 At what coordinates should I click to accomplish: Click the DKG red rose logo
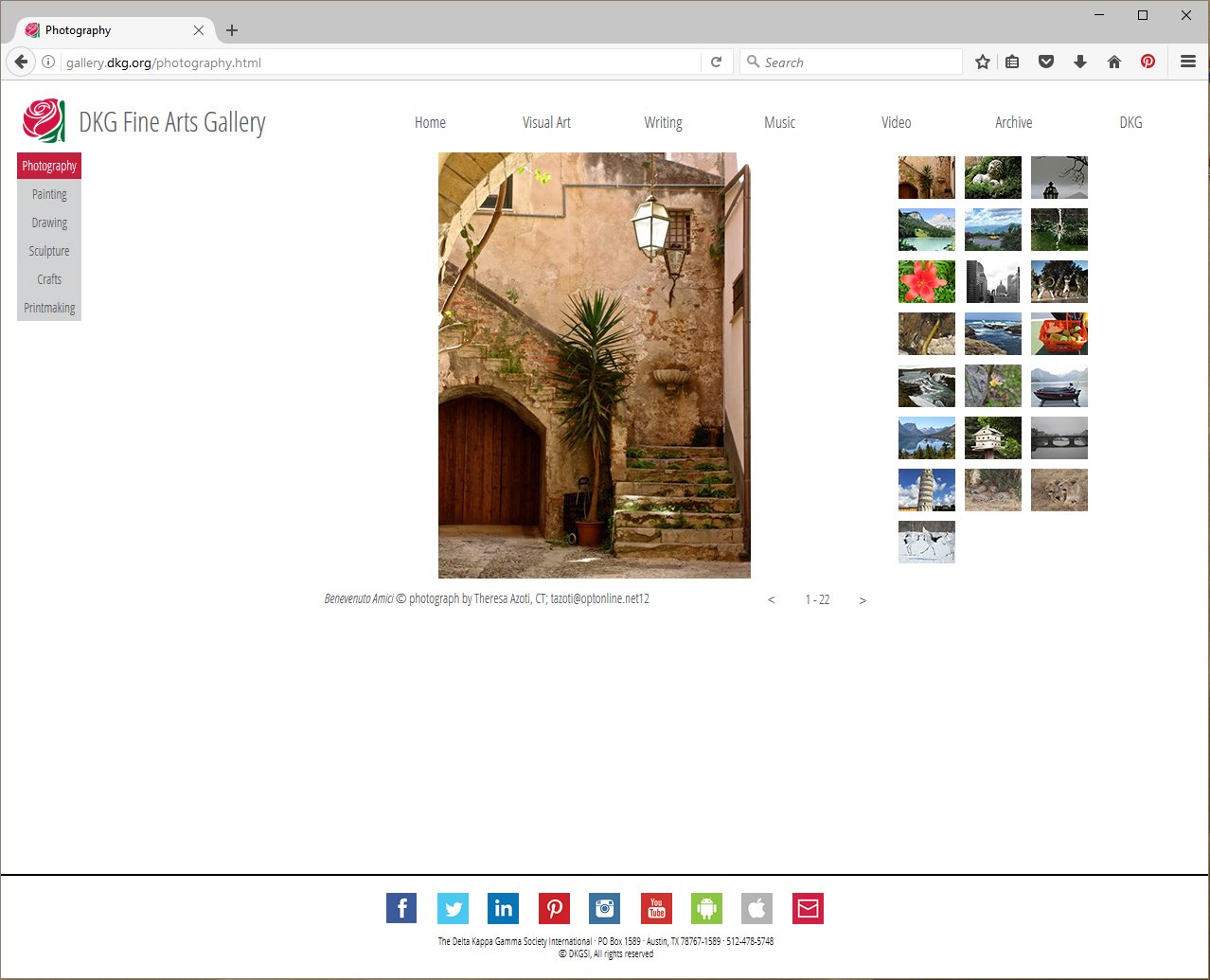44,121
